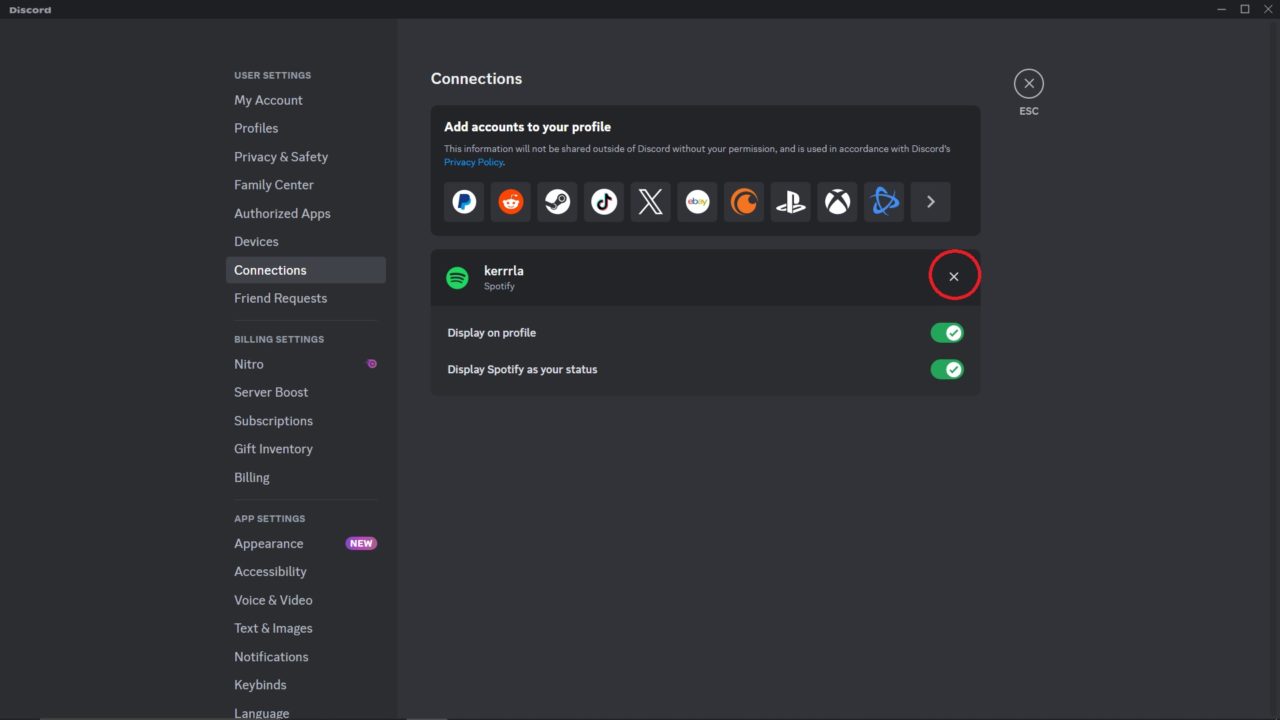This screenshot has width=1280, height=720.
Task: Open the My Account settings
Action: coord(268,100)
